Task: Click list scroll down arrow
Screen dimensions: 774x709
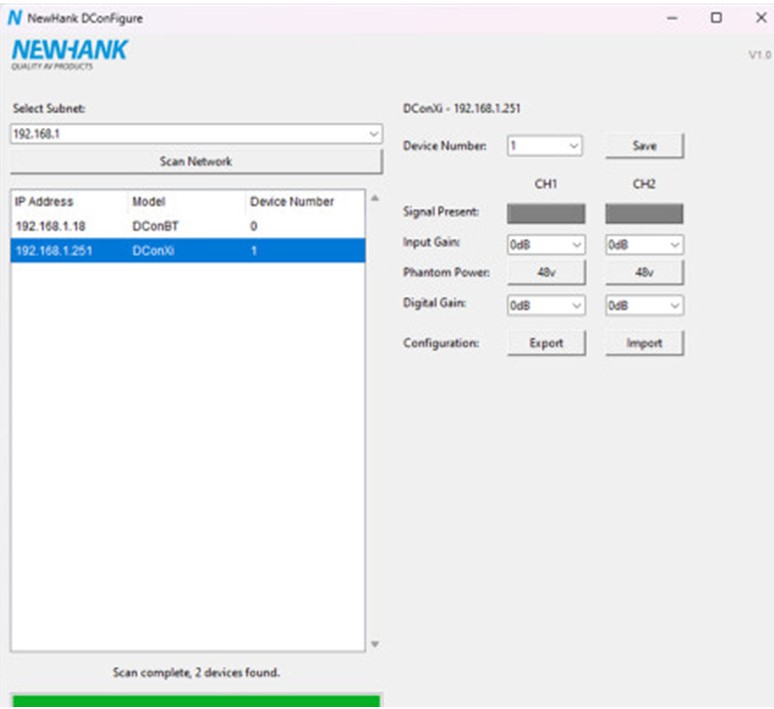Action: [x=375, y=644]
